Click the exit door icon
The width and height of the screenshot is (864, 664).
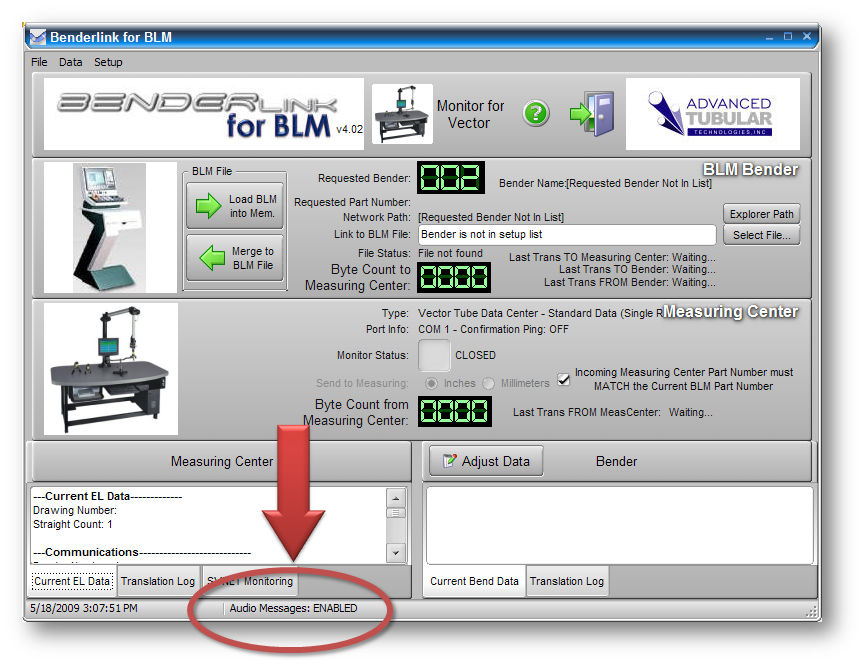tap(592, 114)
